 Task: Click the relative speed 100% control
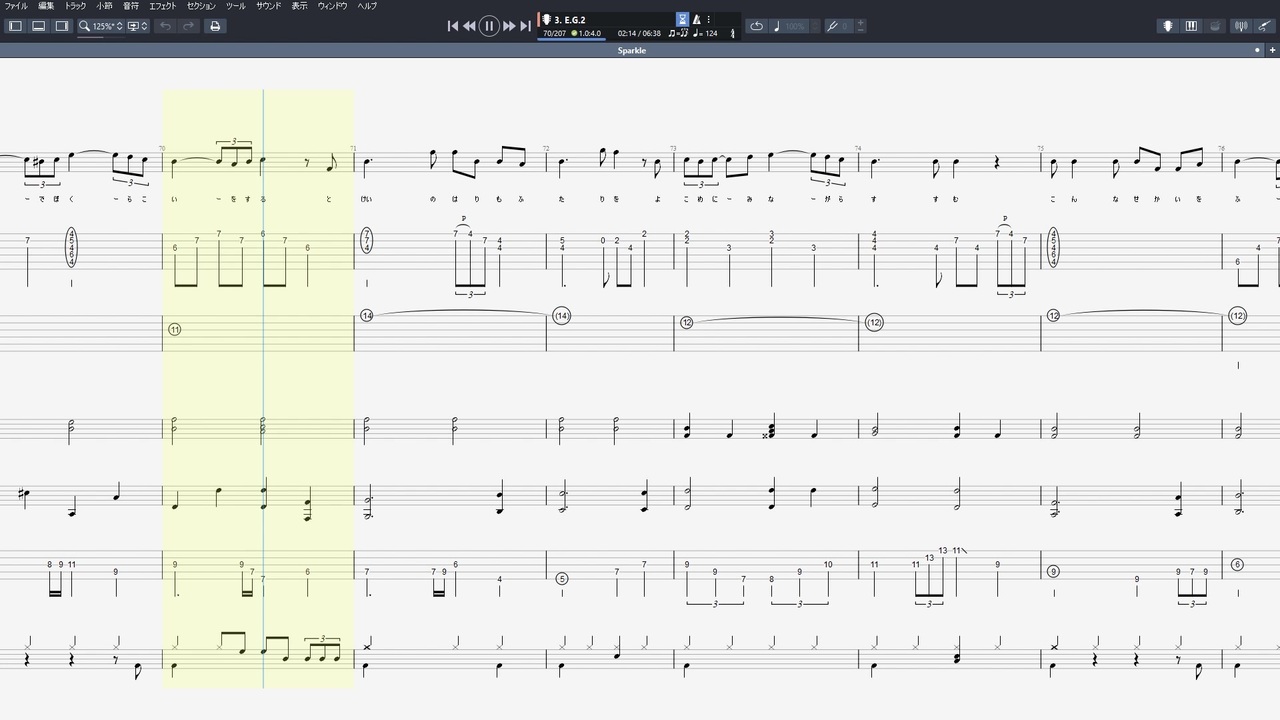(x=790, y=26)
